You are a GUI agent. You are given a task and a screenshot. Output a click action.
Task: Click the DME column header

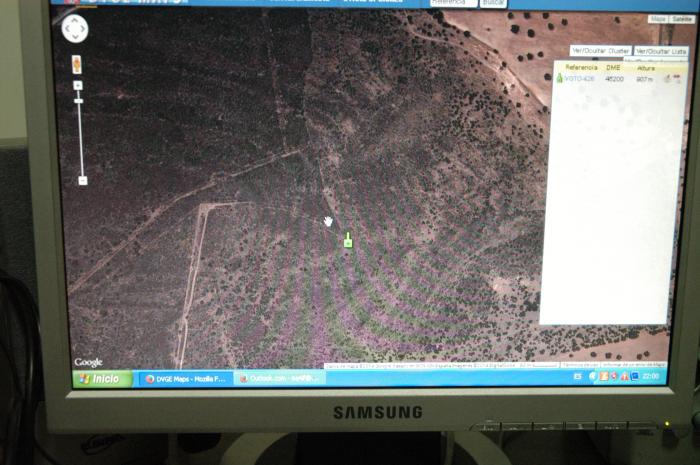pos(613,67)
